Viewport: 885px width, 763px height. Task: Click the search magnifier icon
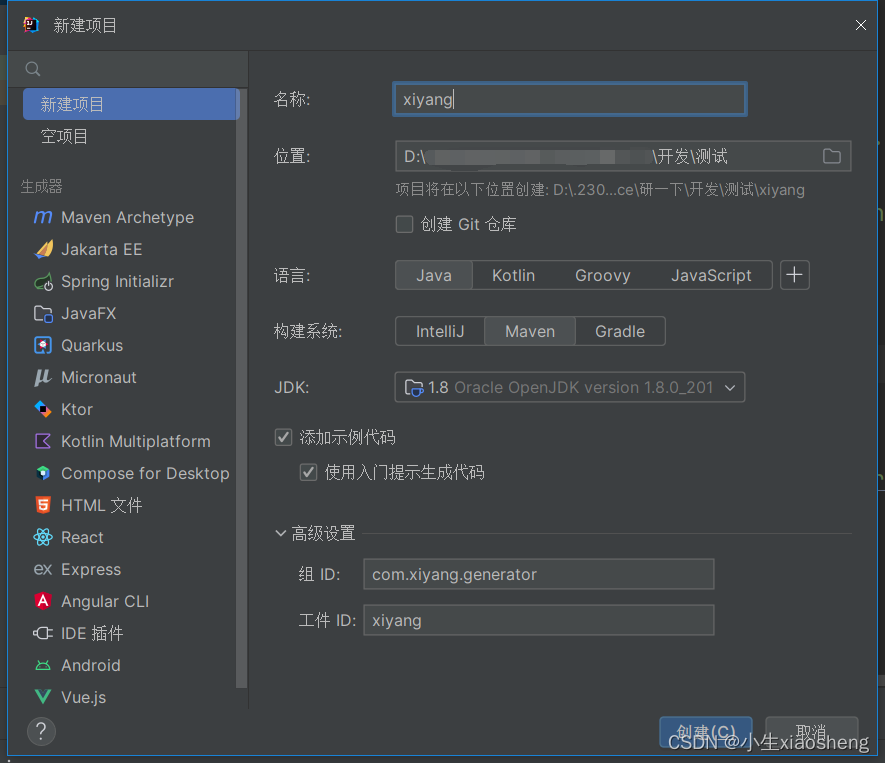[x=33, y=69]
